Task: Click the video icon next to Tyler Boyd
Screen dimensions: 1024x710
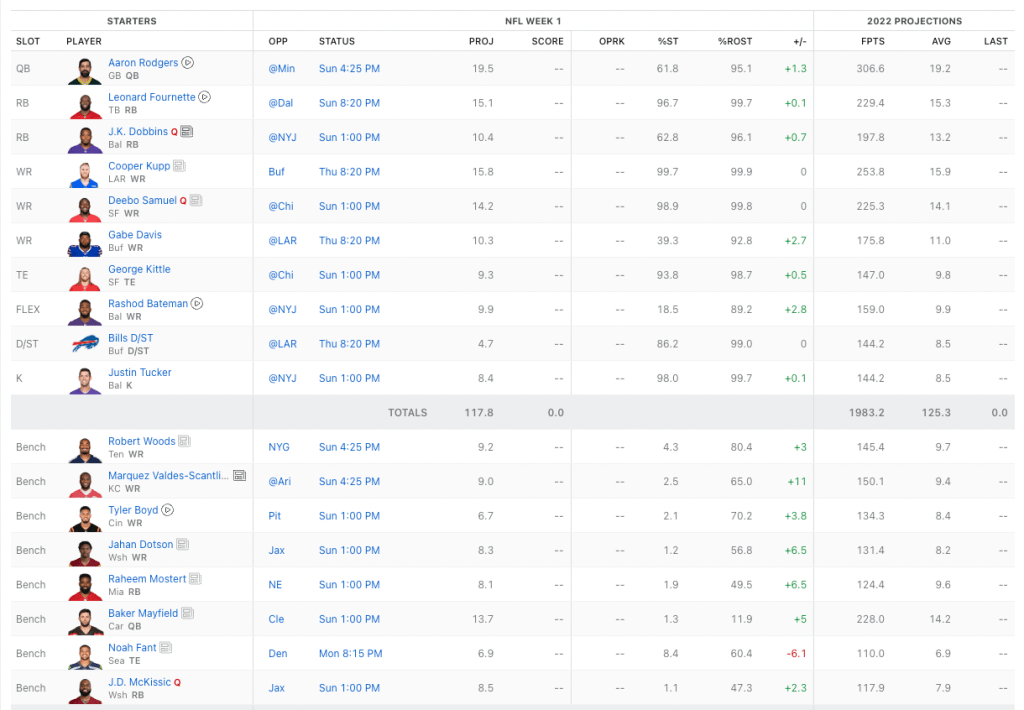Action: 168,510
